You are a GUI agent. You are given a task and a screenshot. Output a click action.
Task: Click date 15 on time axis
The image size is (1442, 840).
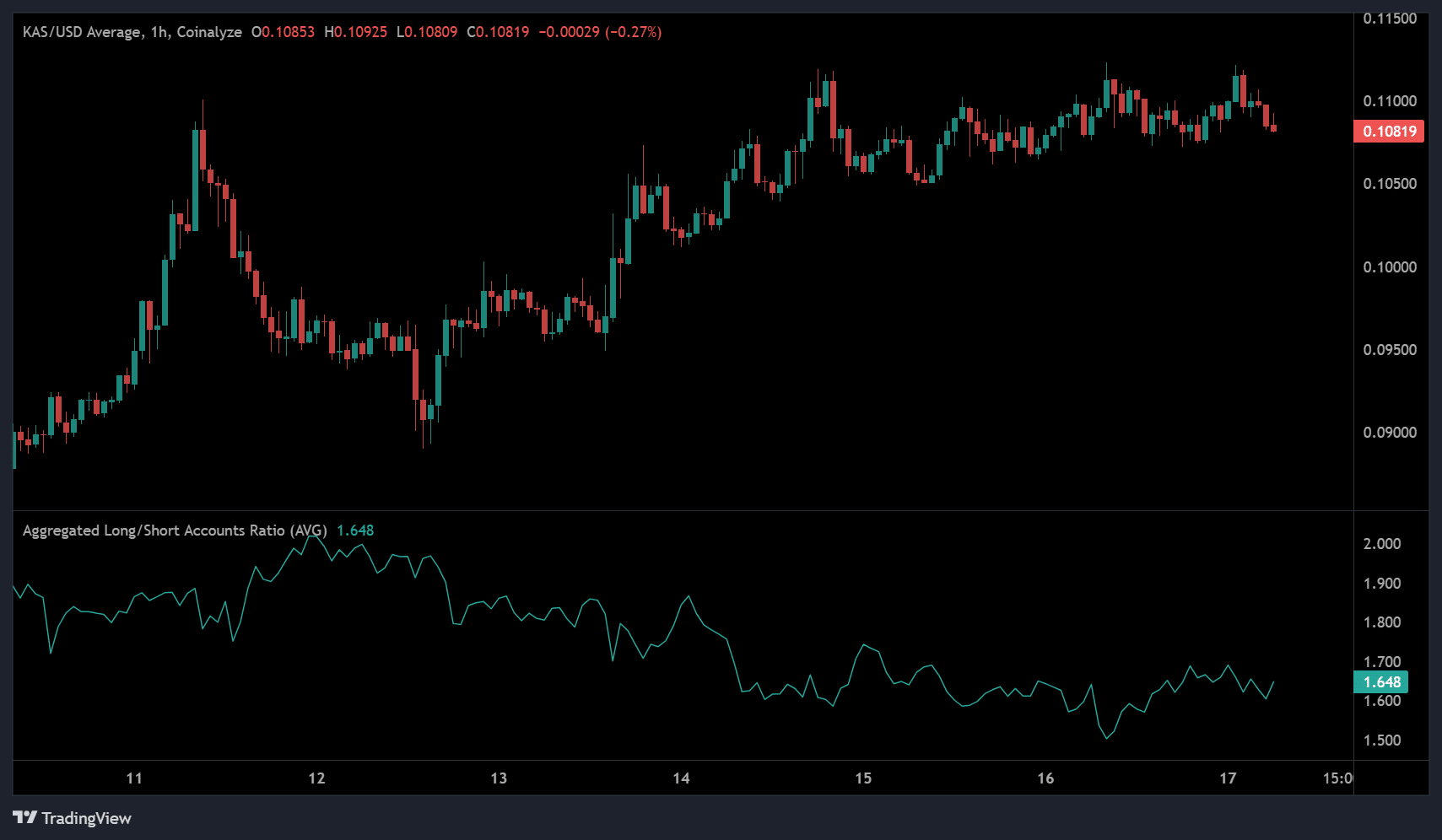coord(863,778)
